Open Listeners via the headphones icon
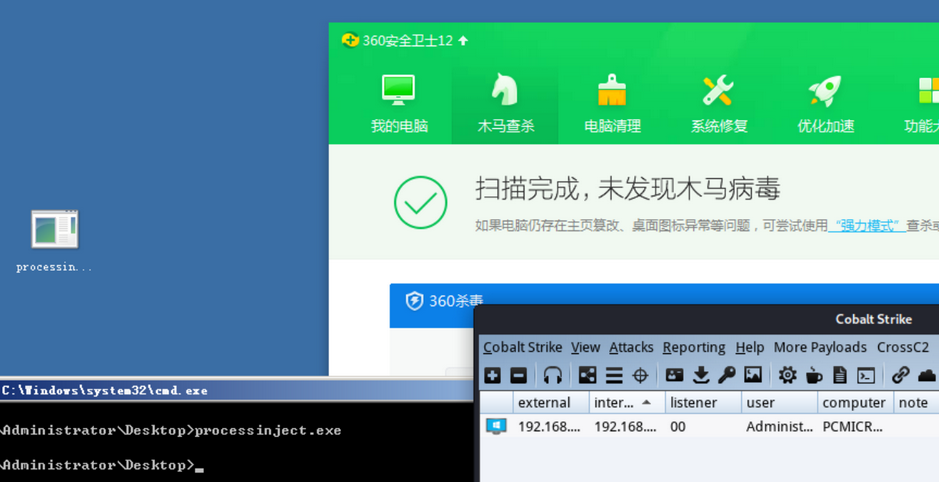 552,375
